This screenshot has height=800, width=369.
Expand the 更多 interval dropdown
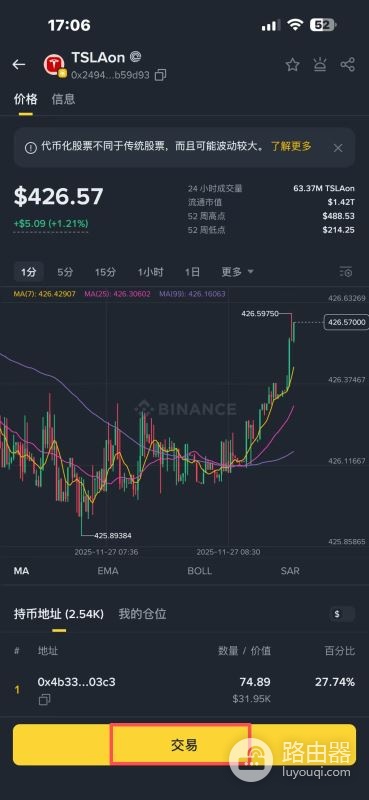pyautogui.click(x=237, y=272)
